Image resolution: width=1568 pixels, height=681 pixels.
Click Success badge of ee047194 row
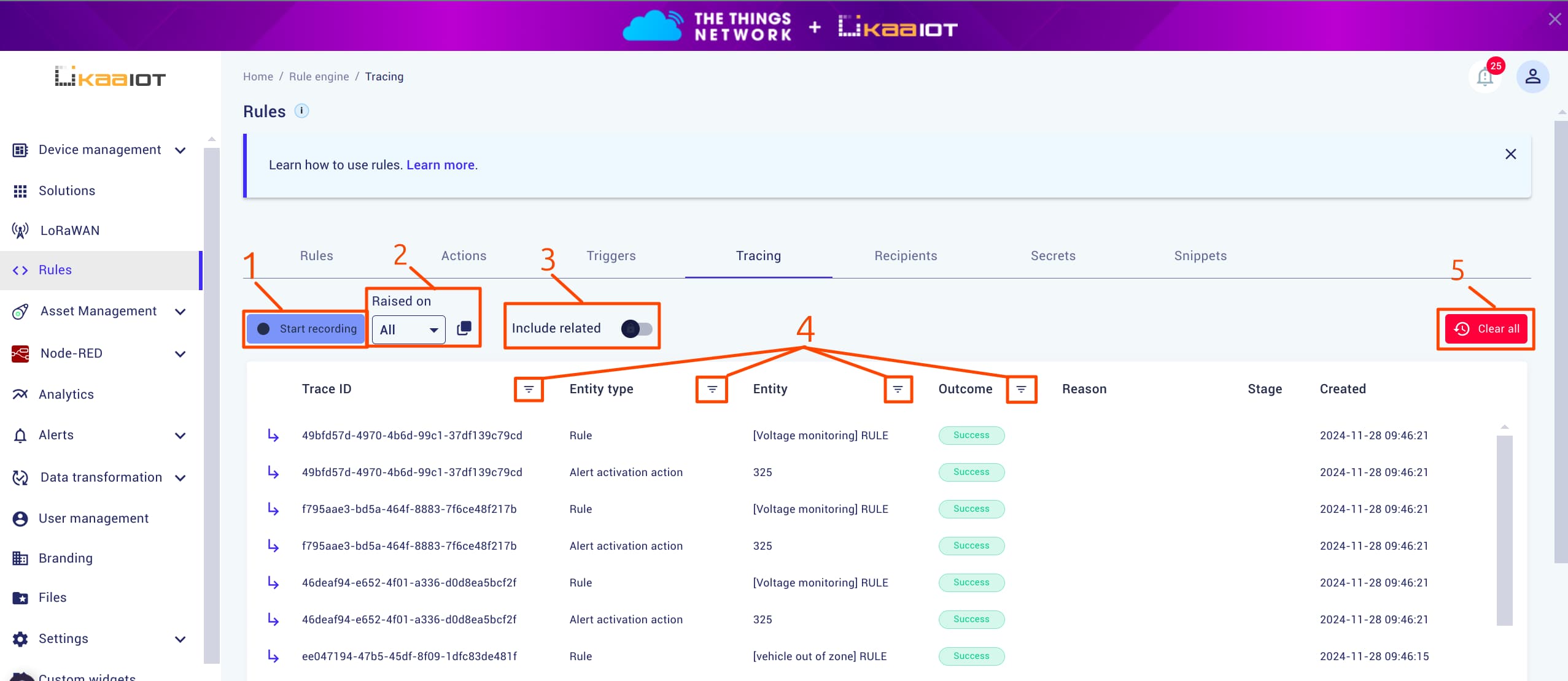click(971, 656)
